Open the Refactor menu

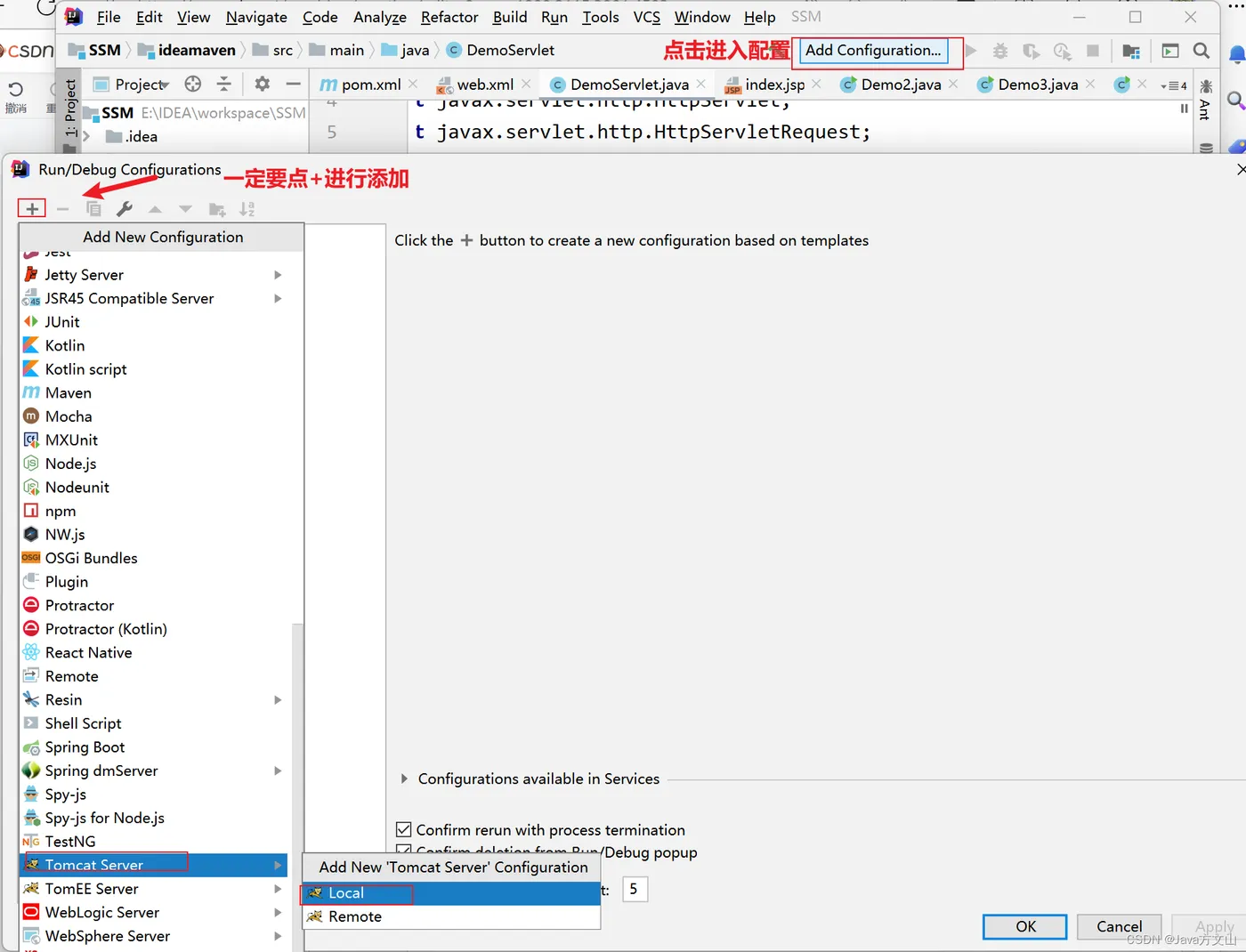click(x=449, y=17)
